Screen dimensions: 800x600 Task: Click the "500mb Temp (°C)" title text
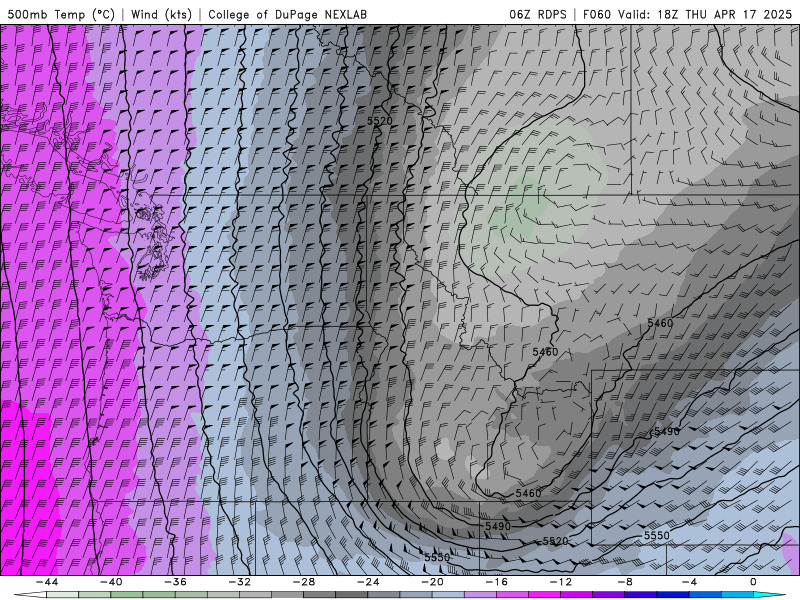61,14
